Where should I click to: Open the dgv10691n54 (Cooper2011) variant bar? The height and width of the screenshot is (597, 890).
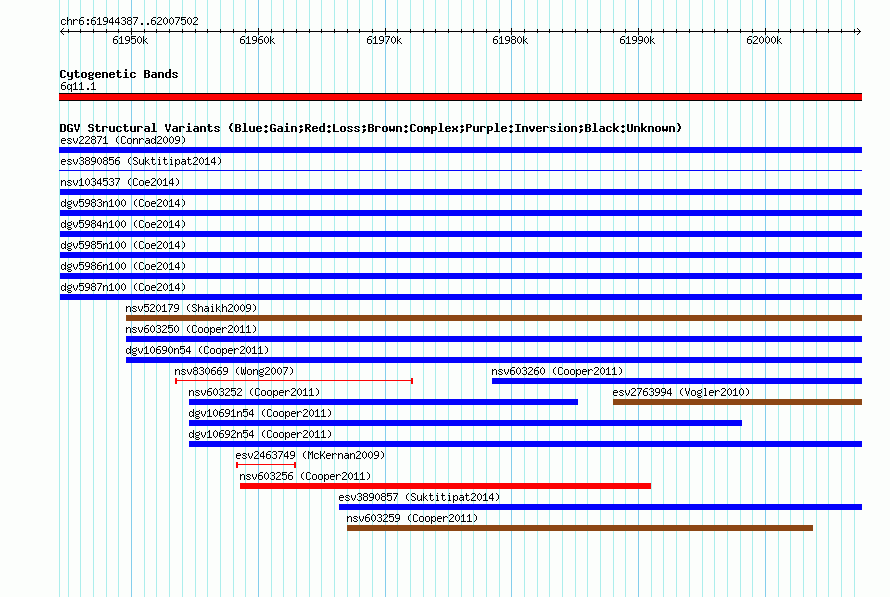465,423
